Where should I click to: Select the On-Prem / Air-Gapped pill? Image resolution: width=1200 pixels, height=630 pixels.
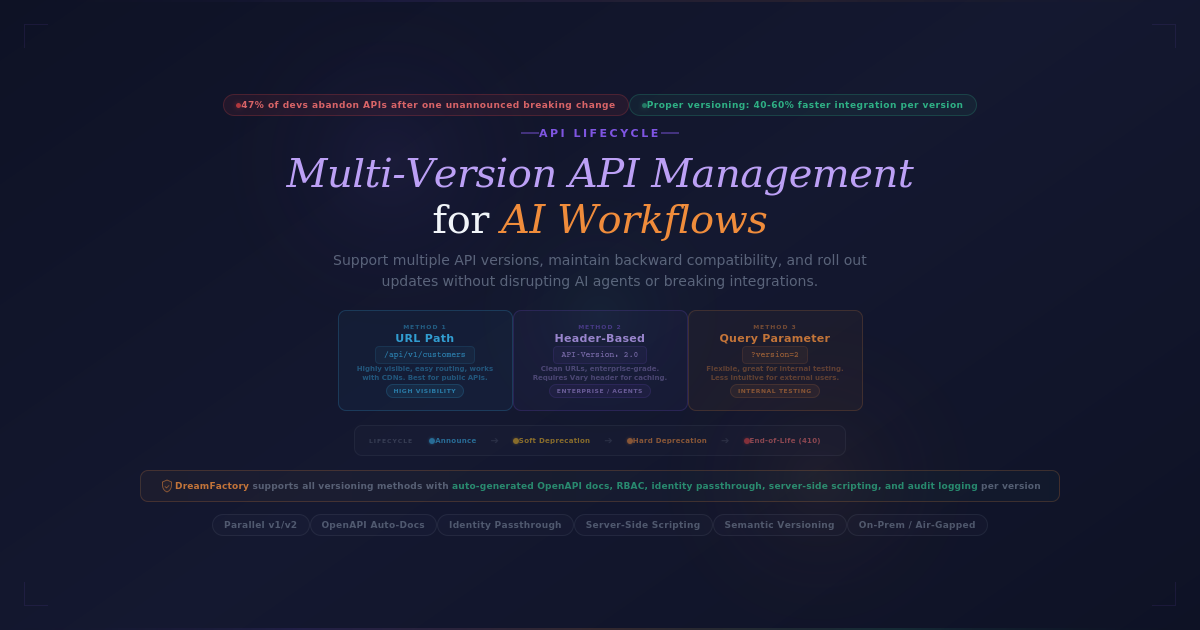[x=917, y=525]
